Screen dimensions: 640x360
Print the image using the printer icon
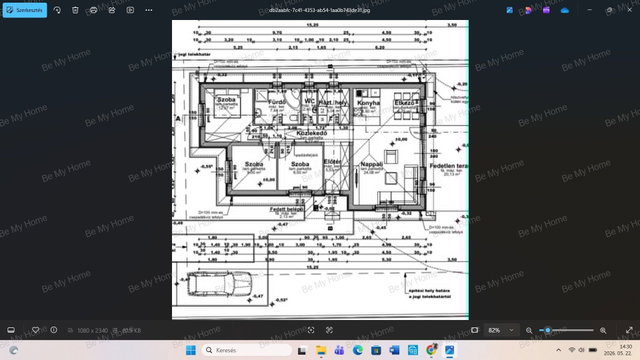[93, 10]
